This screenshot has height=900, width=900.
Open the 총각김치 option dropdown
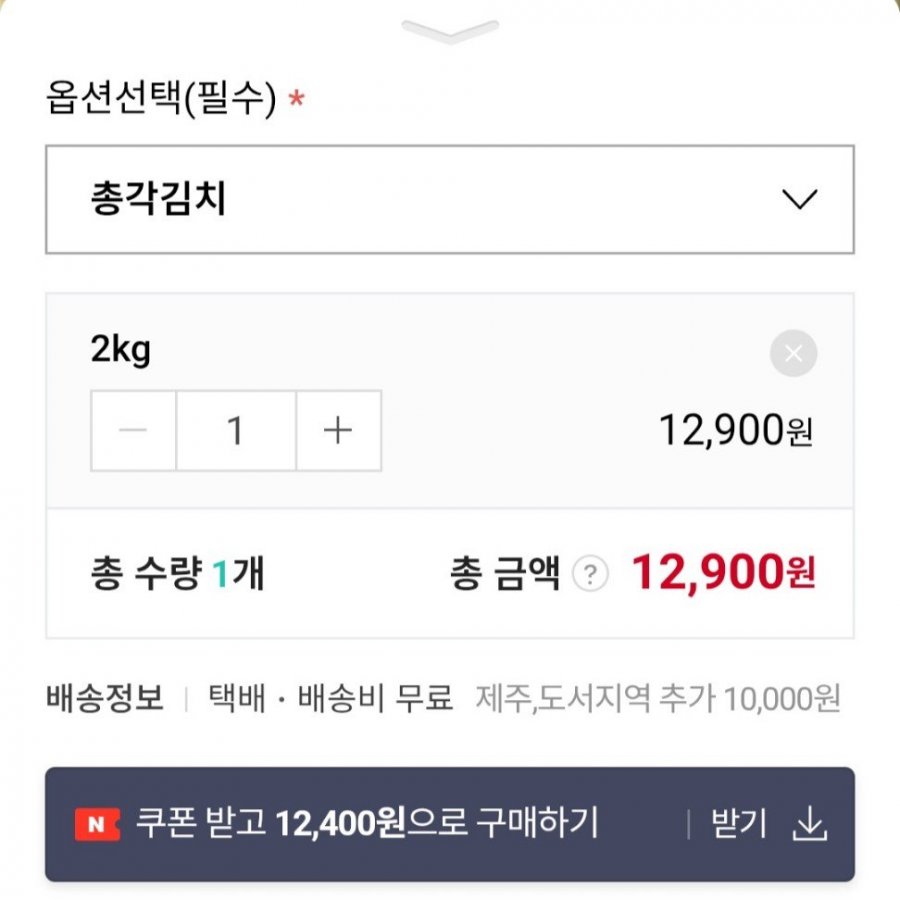(400, 200)
